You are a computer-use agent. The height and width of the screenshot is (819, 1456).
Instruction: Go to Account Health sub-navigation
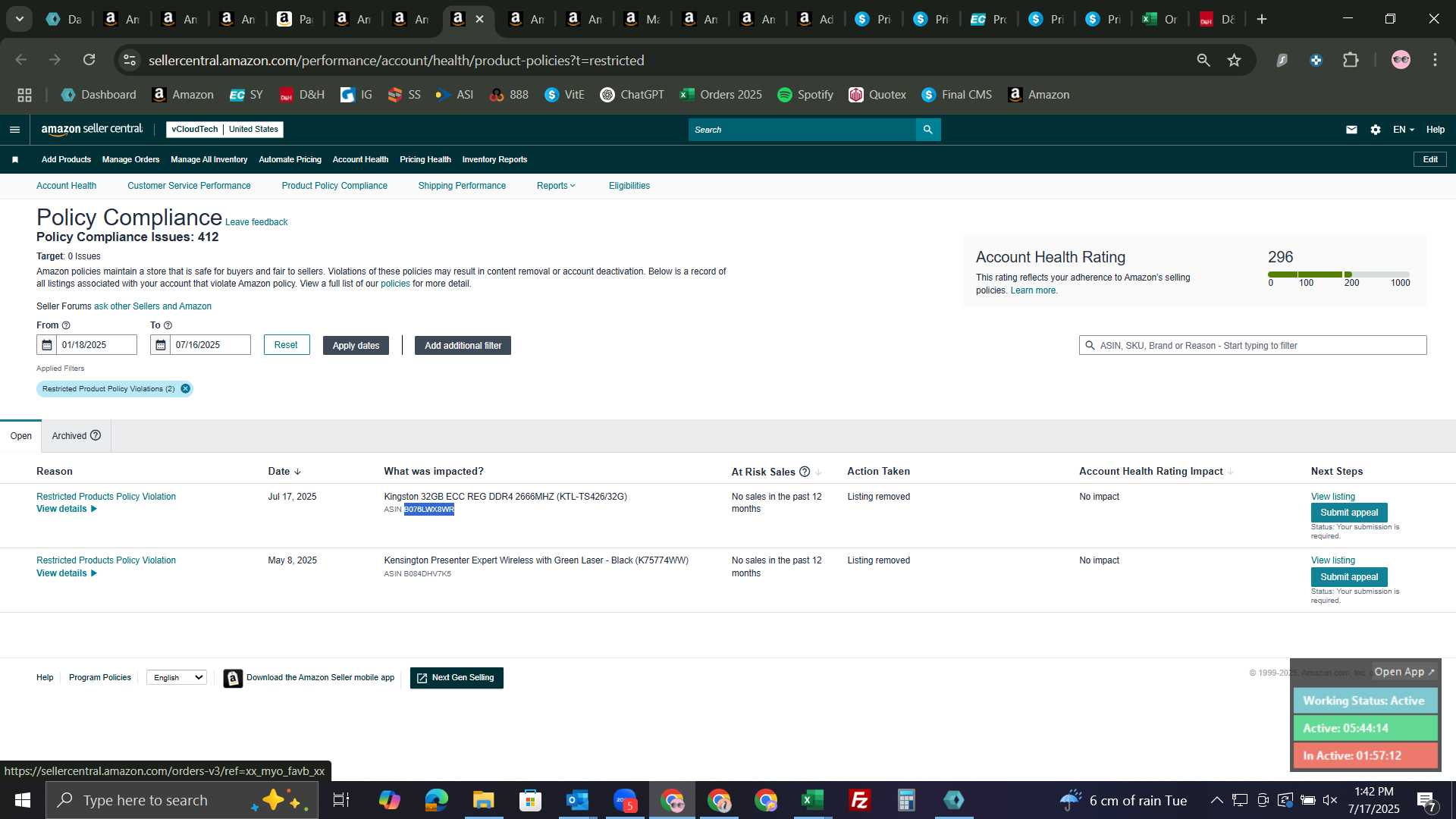67,186
